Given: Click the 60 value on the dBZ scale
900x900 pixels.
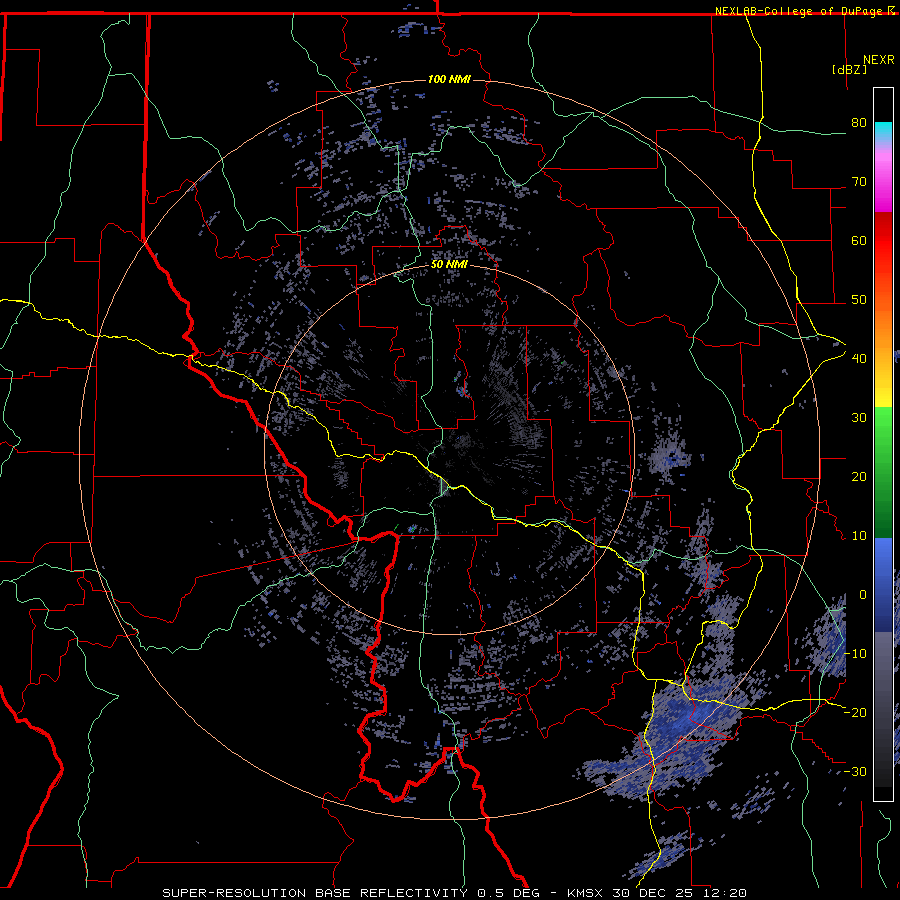Looking at the screenshot, I should pos(859,240).
